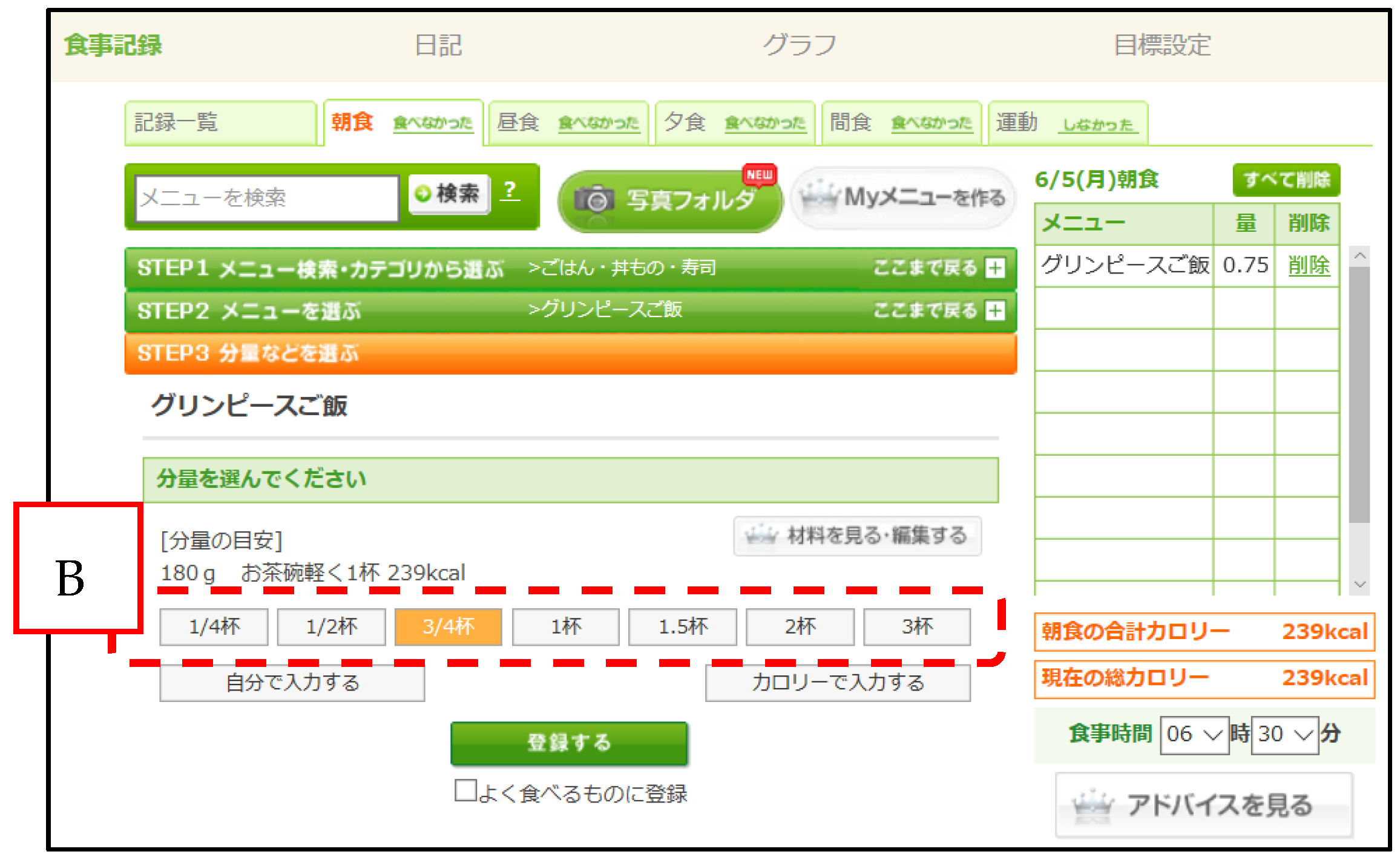Click the menu list vertical scrollbar
The width and height of the screenshot is (1400, 863).
tap(1359, 393)
